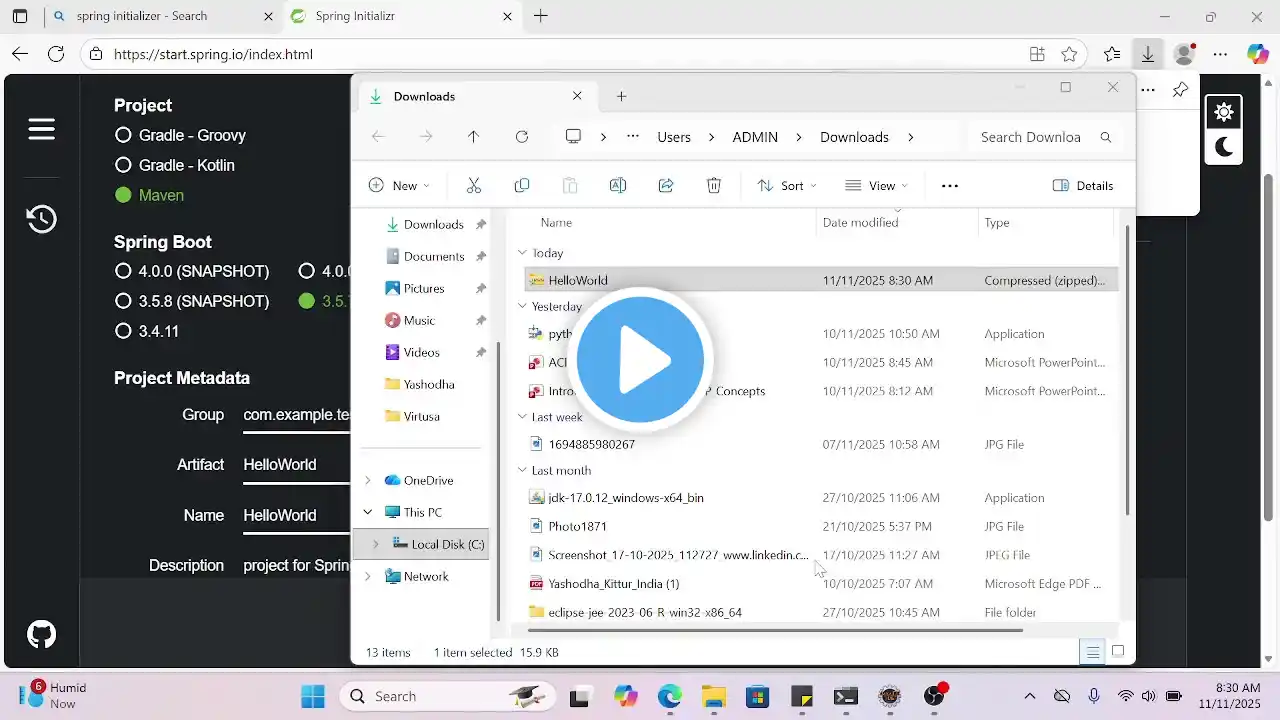Open Microsoft Store from the taskbar
This screenshot has height=720, width=1280.
[x=757, y=696]
